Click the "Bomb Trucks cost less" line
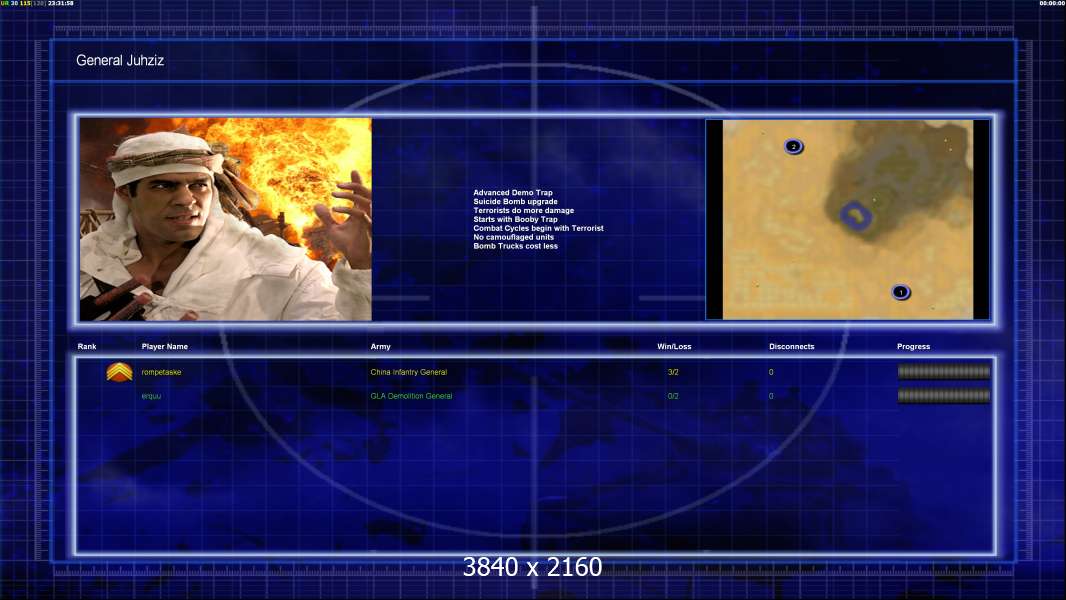The image size is (1066, 600). point(515,246)
